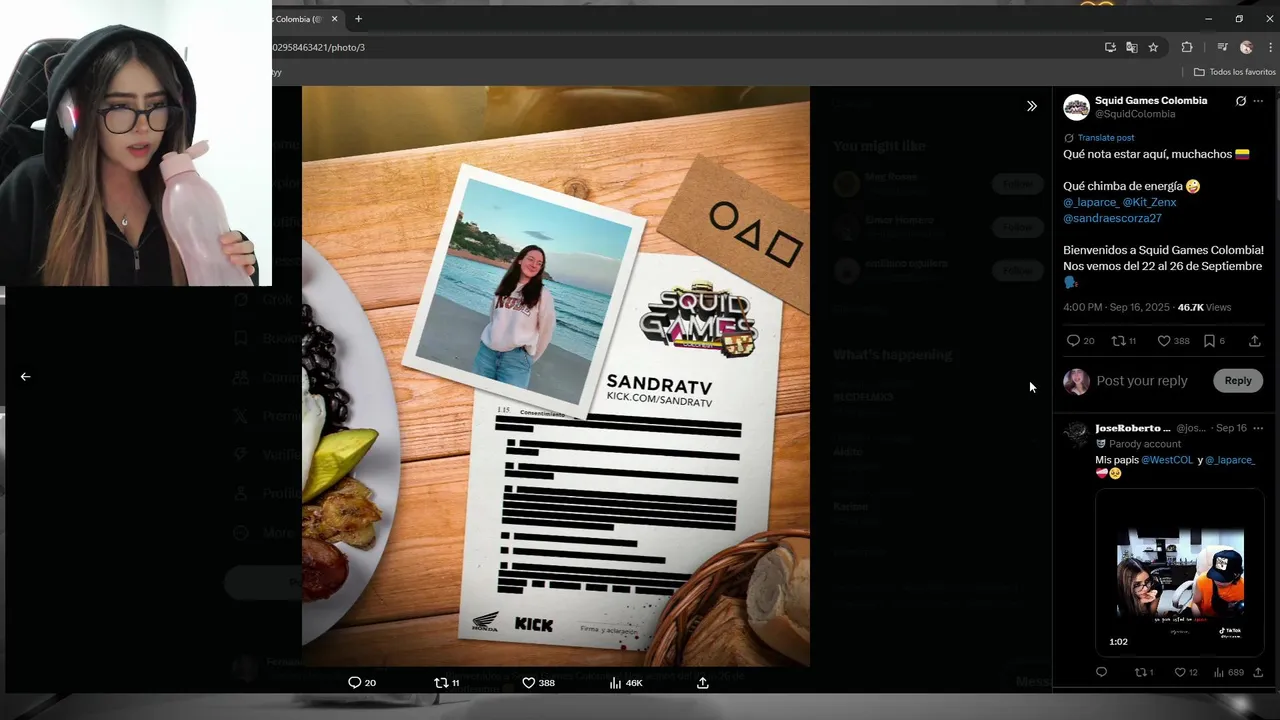Image resolution: width=1280 pixels, height=720 pixels.
Task: Click the Grok explain icon on the post
Action: (1241, 101)
